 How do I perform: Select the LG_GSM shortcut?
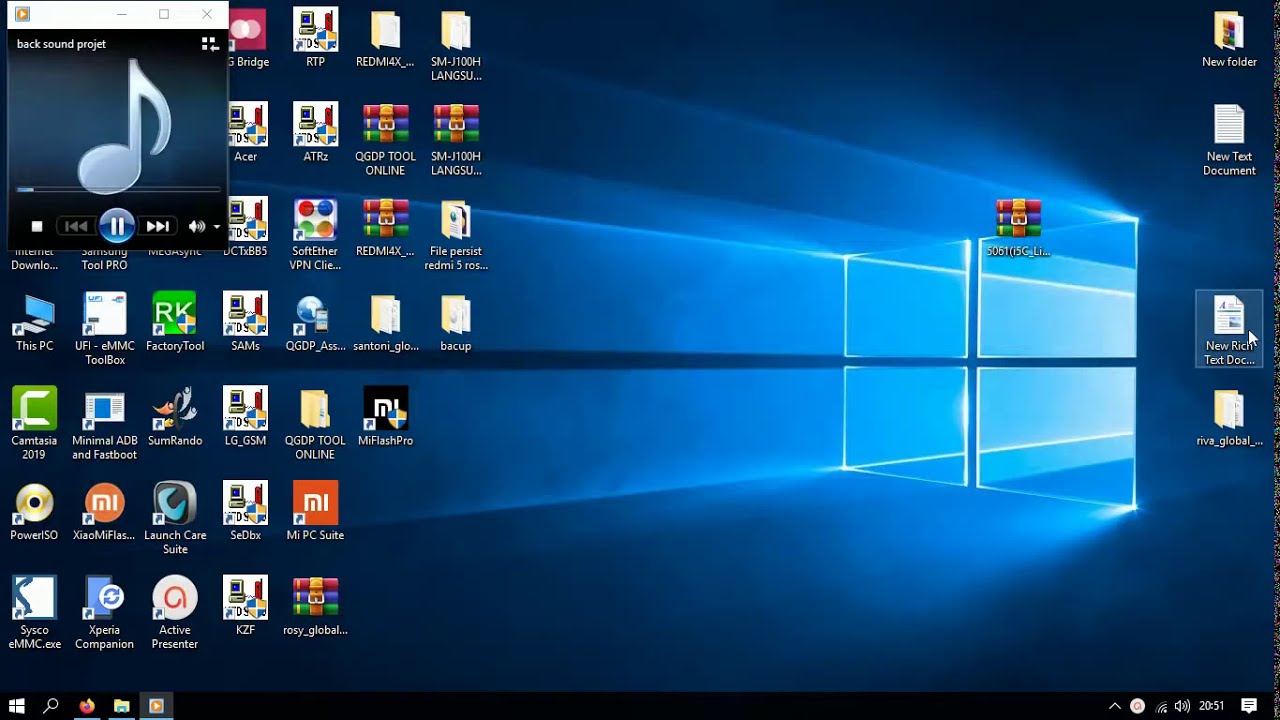pyautogui.click(x=245, y=418)
